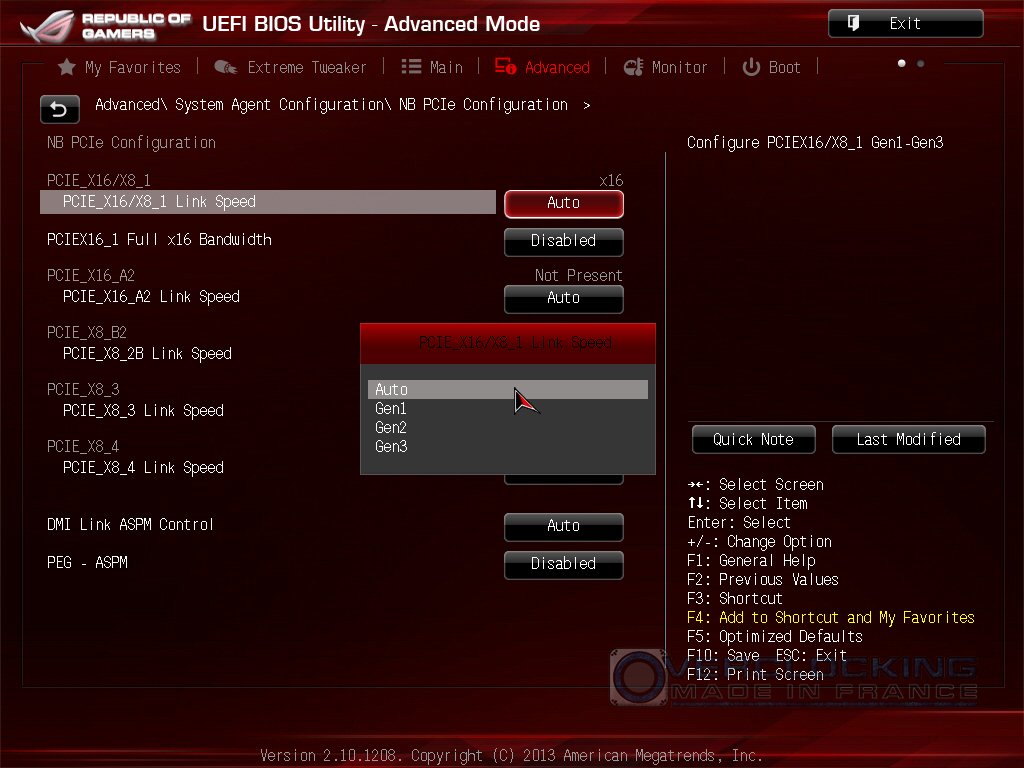1024x768 pixels.
Task: Click the x16 status value
Action: point(611,180)
